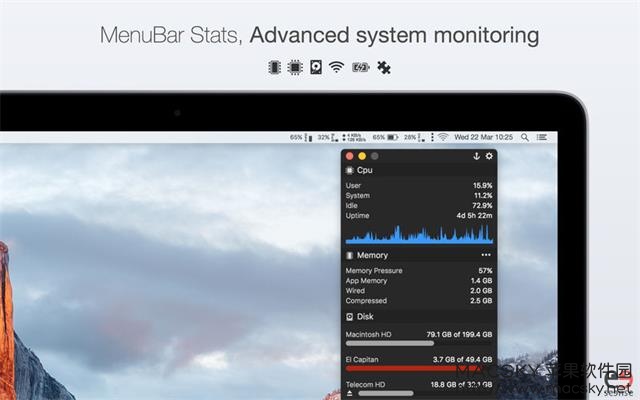This screenshot has width=640, height=400.
Task: Click the App Memory 1.4 GB value
Action: [x=482, y=281]
